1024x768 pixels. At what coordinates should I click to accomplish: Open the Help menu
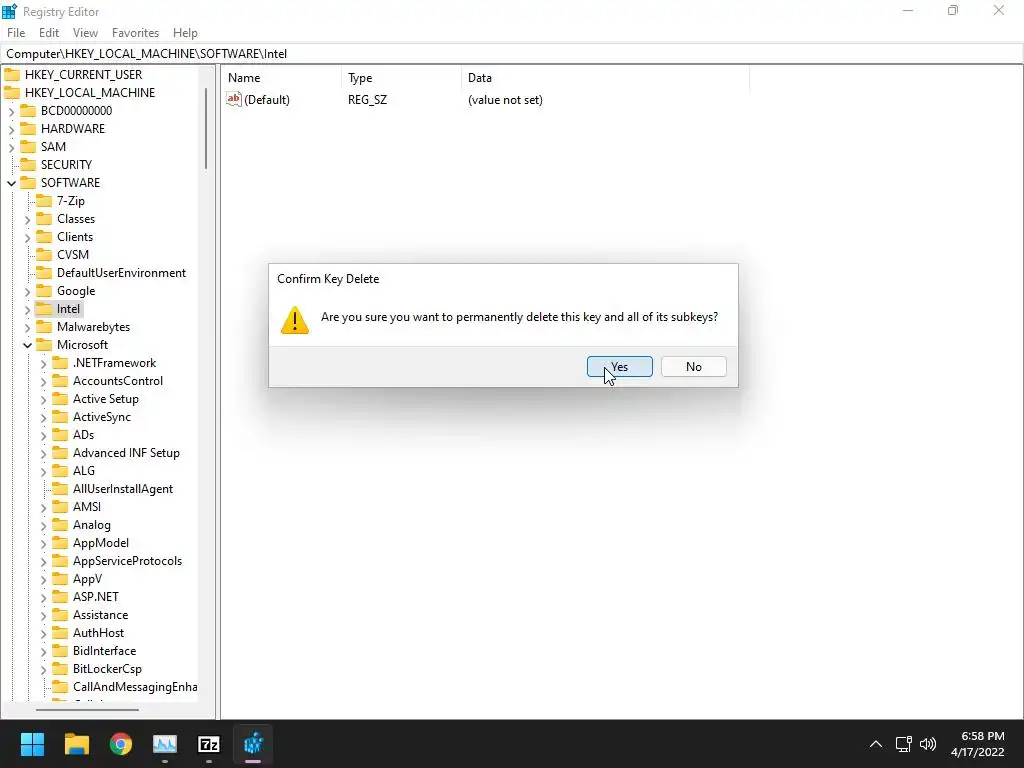point(185,33)
